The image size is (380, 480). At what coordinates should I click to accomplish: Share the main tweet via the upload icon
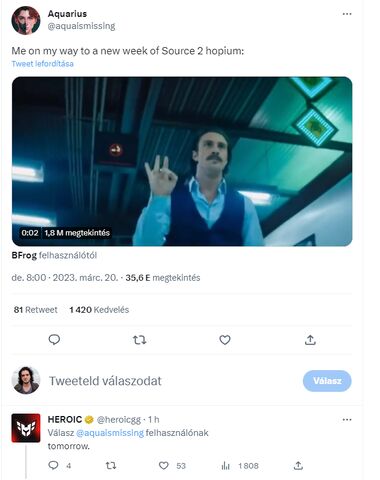pyautogui.click(x=310, y=340)
